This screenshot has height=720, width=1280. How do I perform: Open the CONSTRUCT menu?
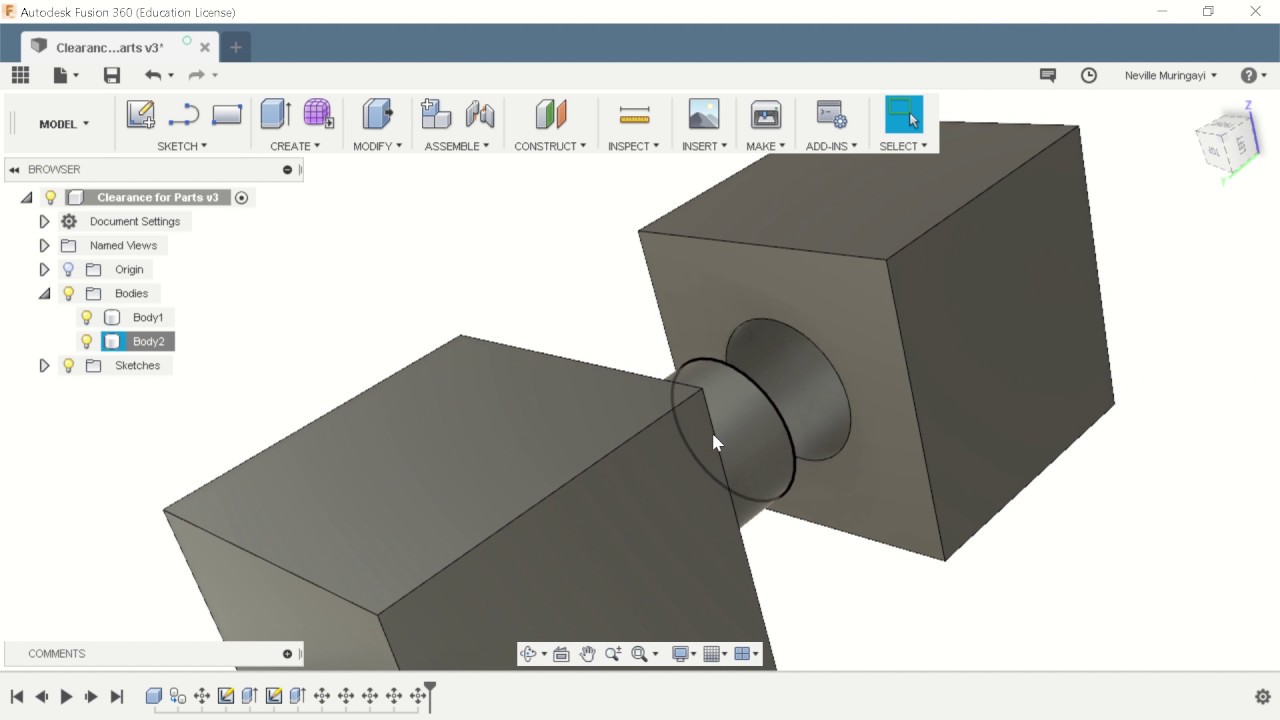coord(550,146)
